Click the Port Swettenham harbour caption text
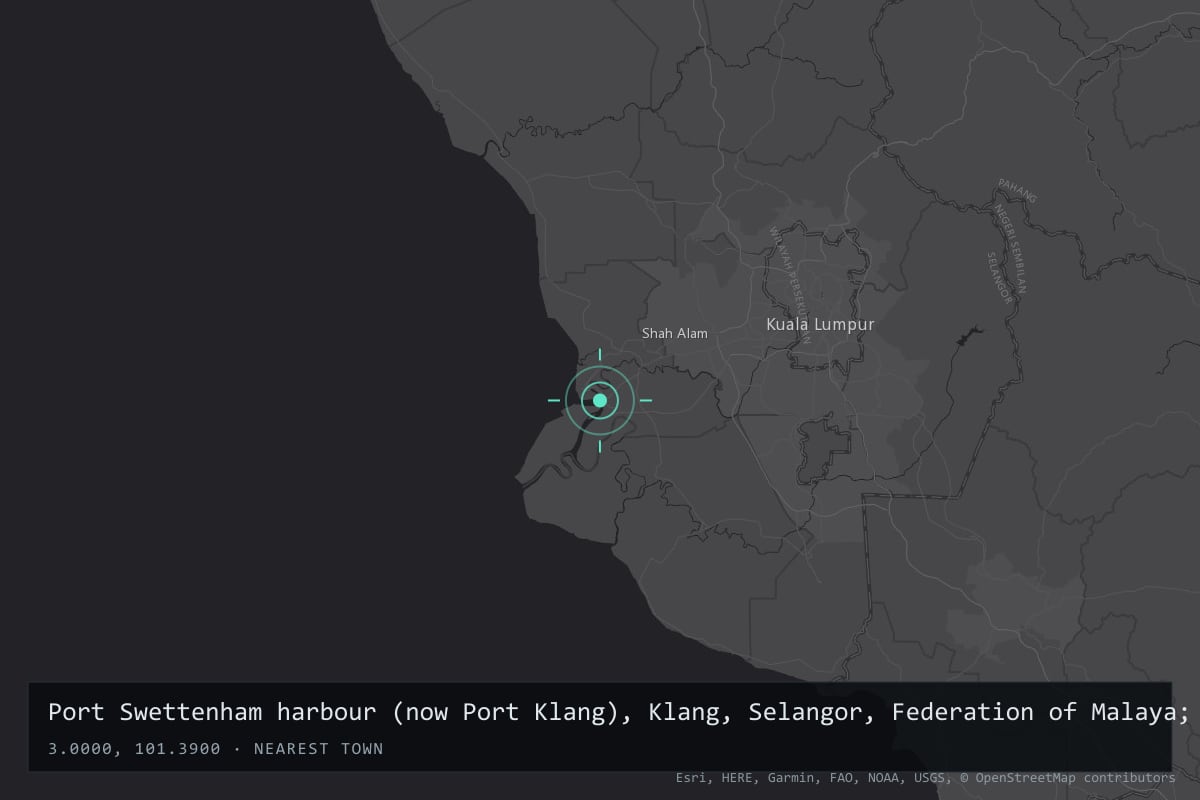Viewport: 1200px width, 800px height. click(619, 713)
